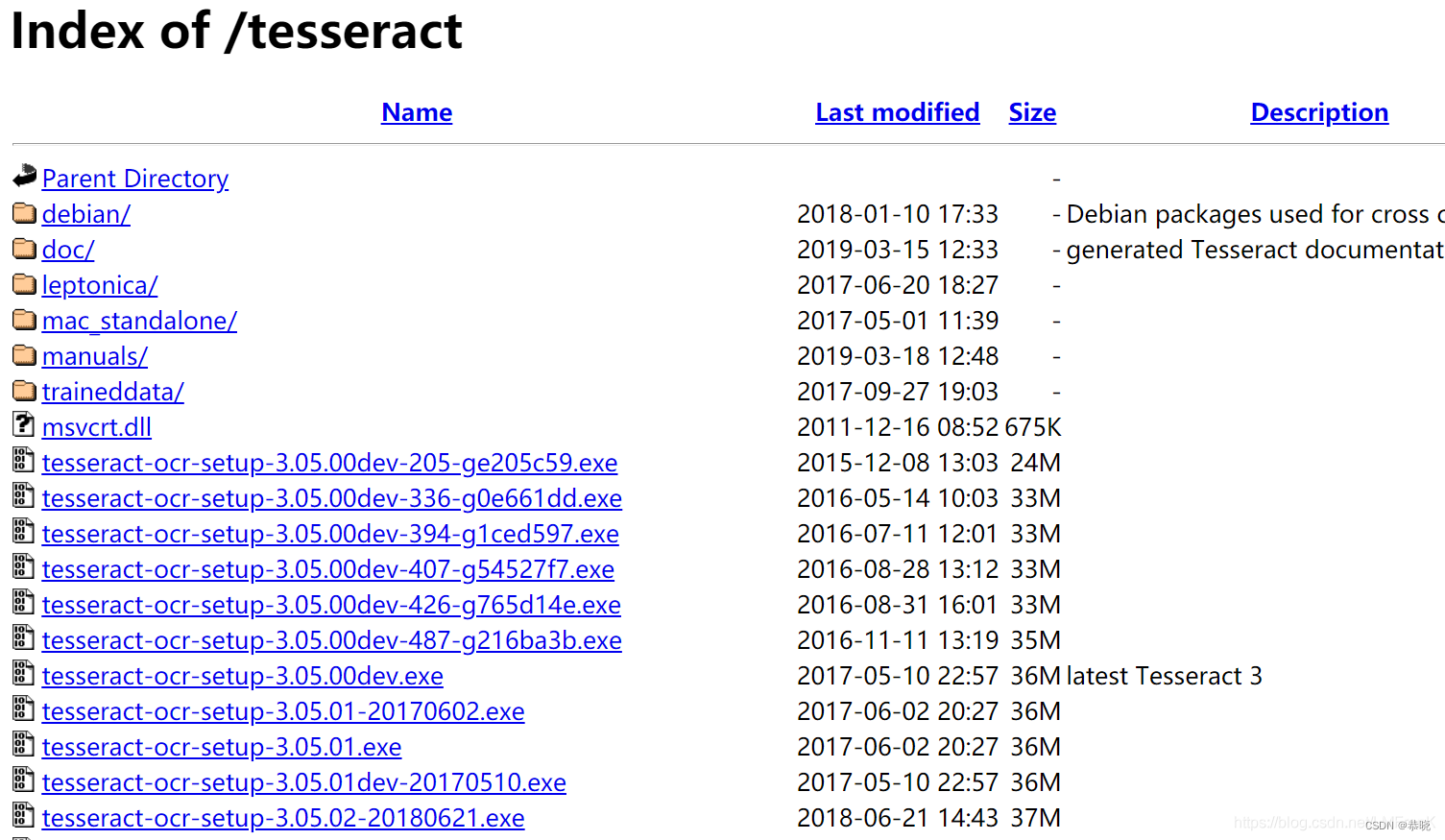This screenshot has height=840, width=1445.
Task: Click the date 2018-06-21 14:43
Action: tap(898, 818)
